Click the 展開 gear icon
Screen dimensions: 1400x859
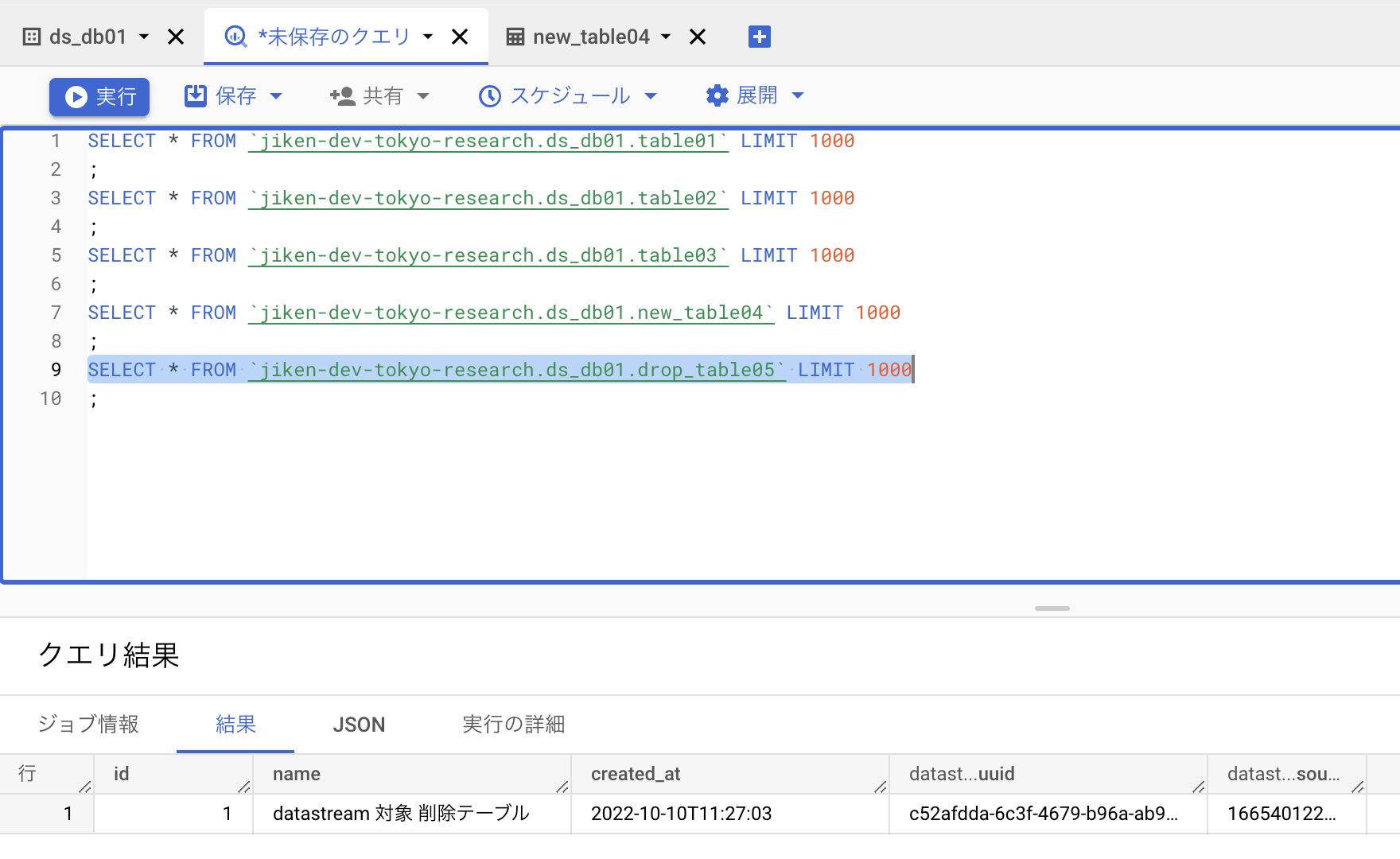717,96
